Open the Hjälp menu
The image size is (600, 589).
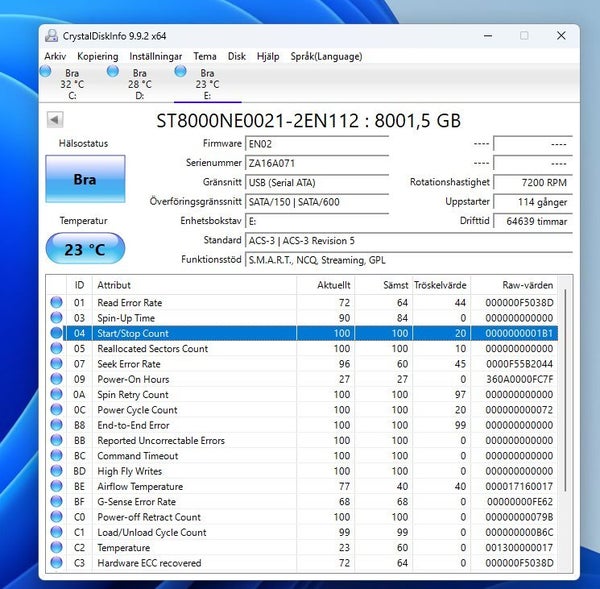268,56
